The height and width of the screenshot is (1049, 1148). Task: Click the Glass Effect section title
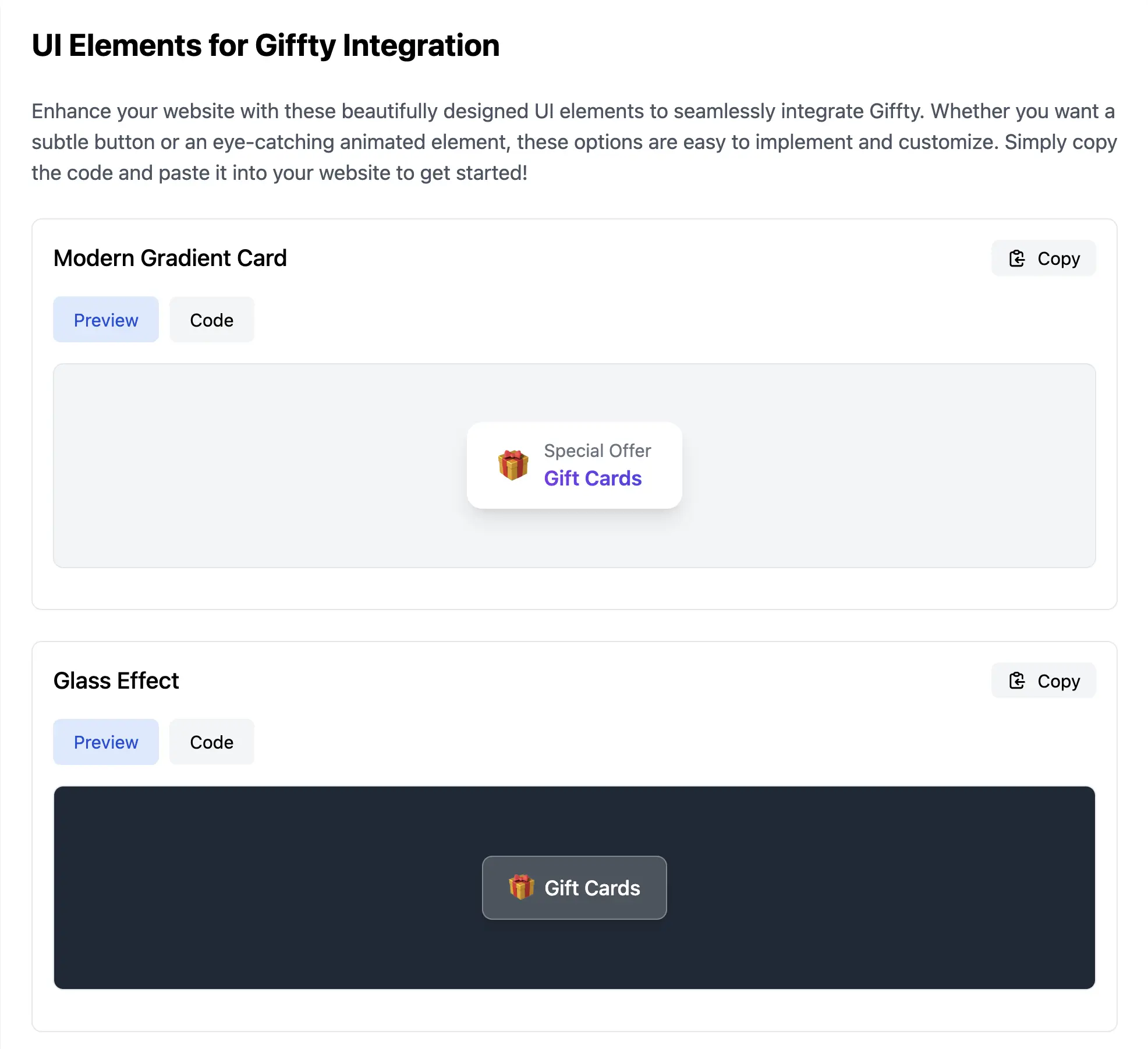tap(116, 681)
